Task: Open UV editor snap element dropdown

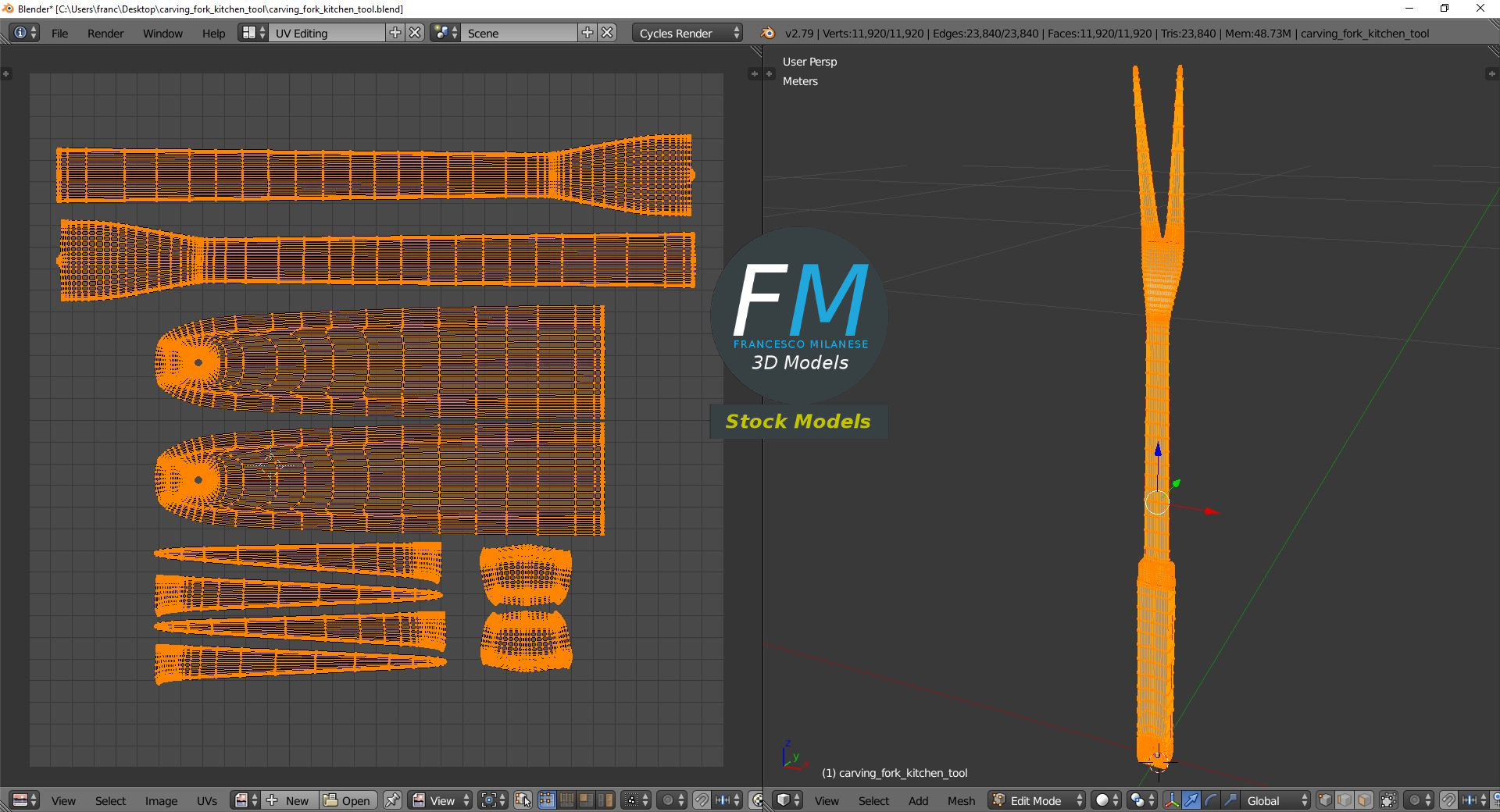Action: pyautogui.click(x=727, y=800)
